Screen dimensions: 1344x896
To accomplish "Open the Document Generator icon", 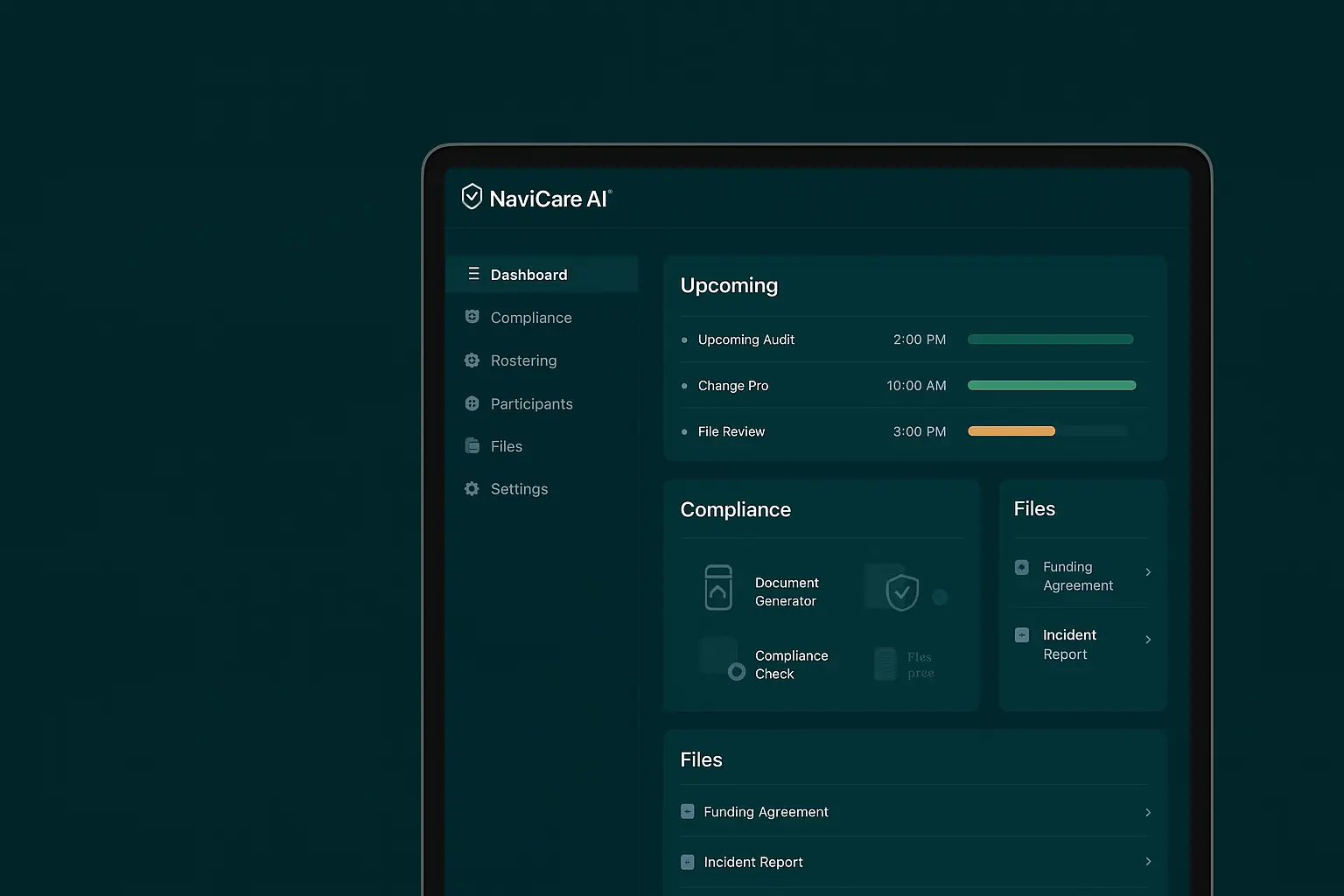I will tap(718, 588).
